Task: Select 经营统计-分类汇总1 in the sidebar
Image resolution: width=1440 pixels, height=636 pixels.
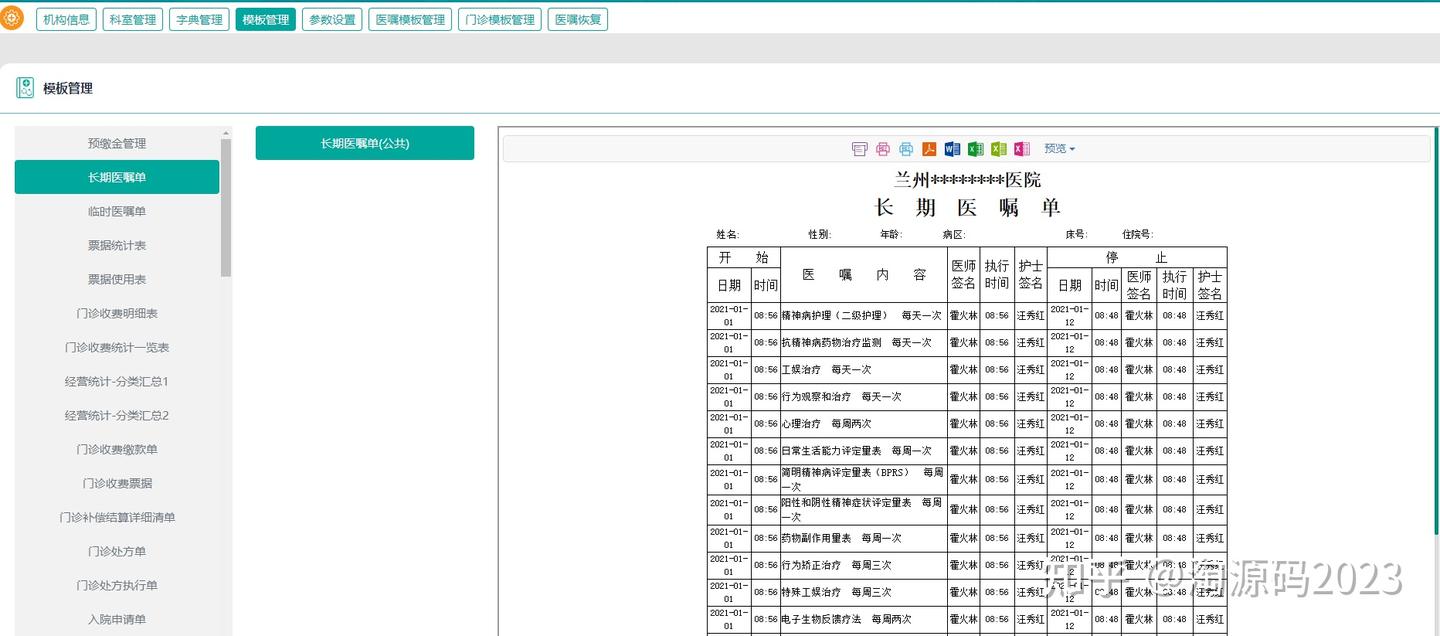Action: pos(117,381)
